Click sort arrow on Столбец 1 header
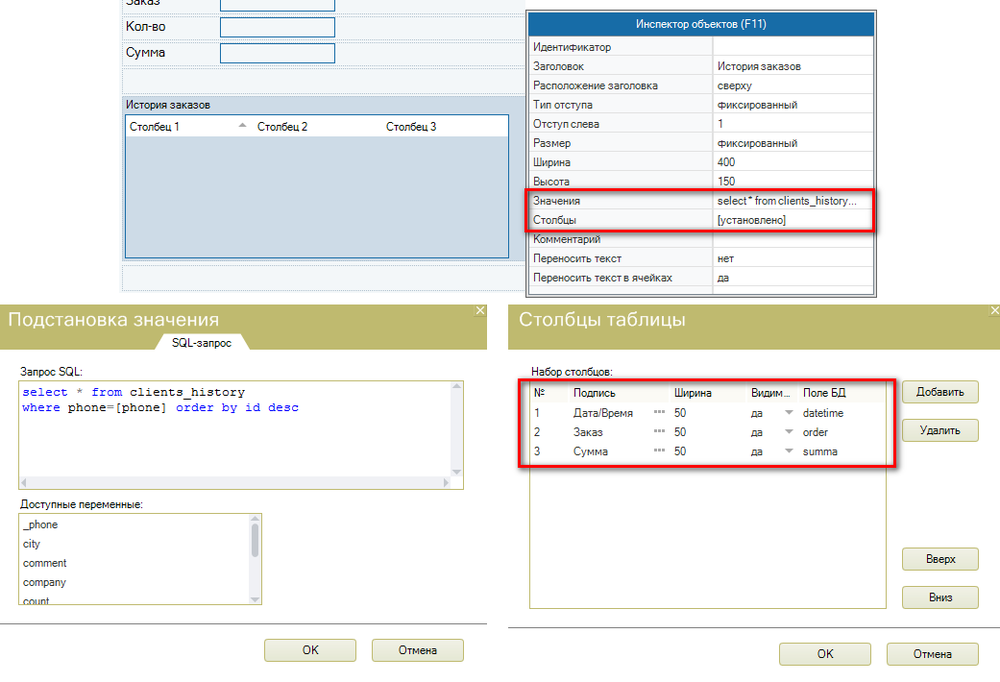This screenshot has width=1000, height=682. pos(242,127)
